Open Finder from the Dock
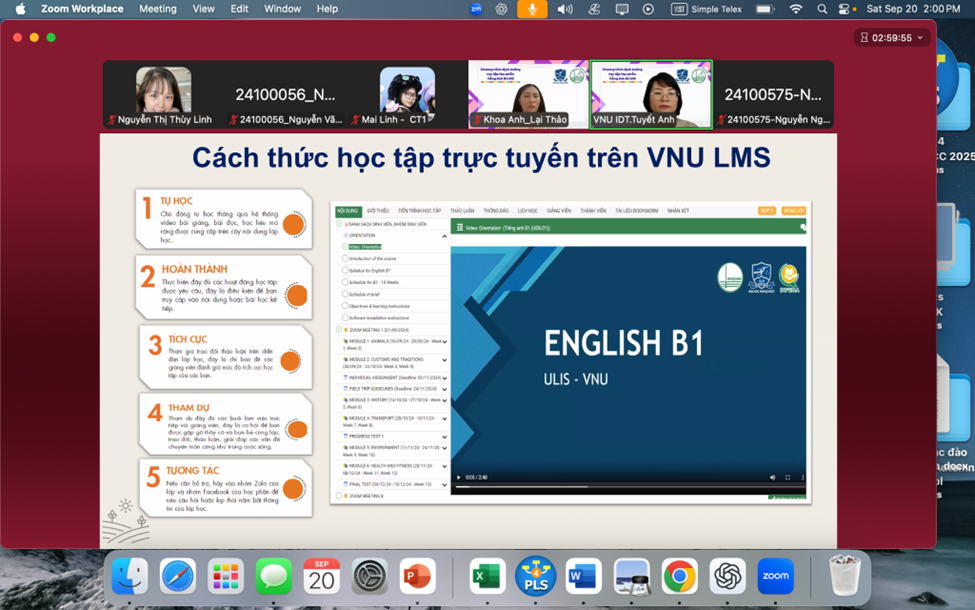This screenshot has height=610, width=975. [x=130, y=576]
